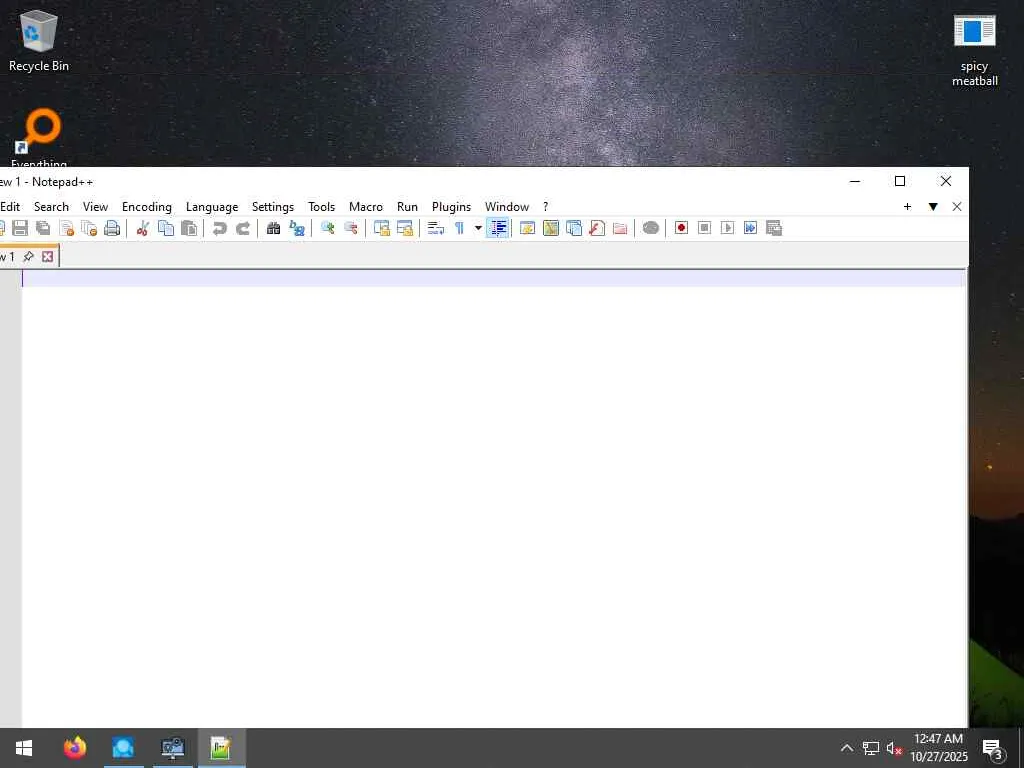This screenshot has width=1024, height=768.
Task: Open the Replace toolbar icon
Action: [x=296, y=228]
